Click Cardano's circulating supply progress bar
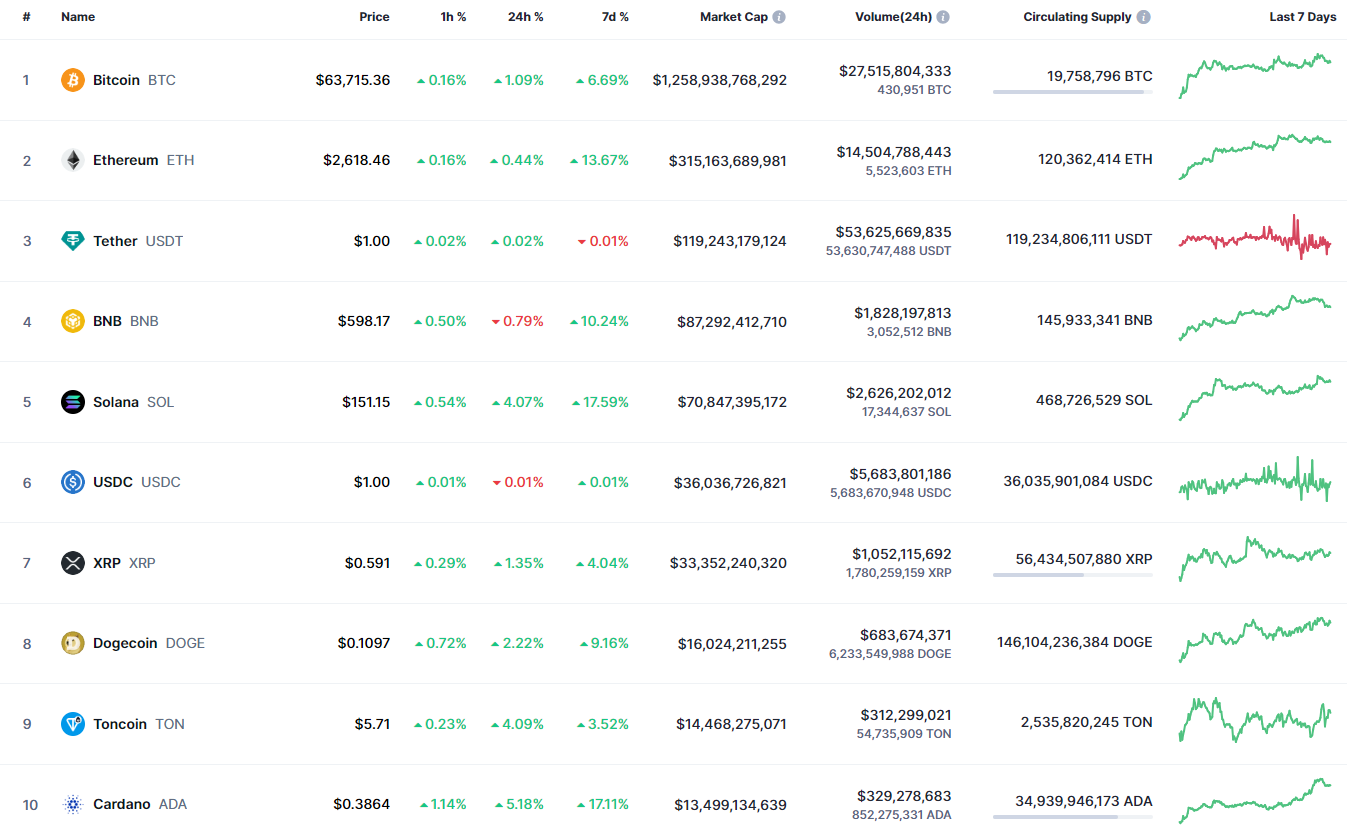The image size is (1365, 831). (1073, 817)
